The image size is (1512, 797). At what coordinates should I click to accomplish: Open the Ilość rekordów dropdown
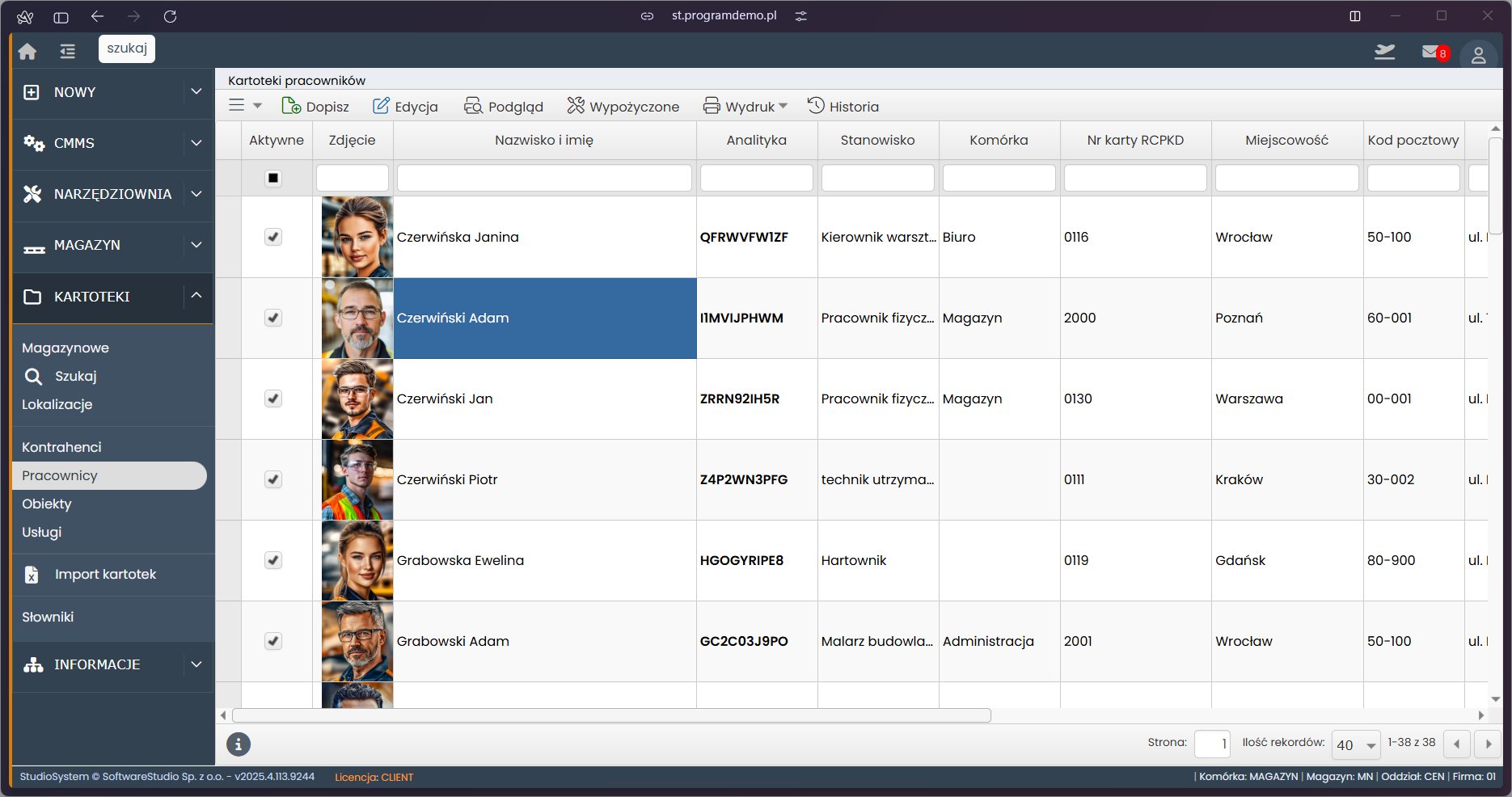point(1356,744)
